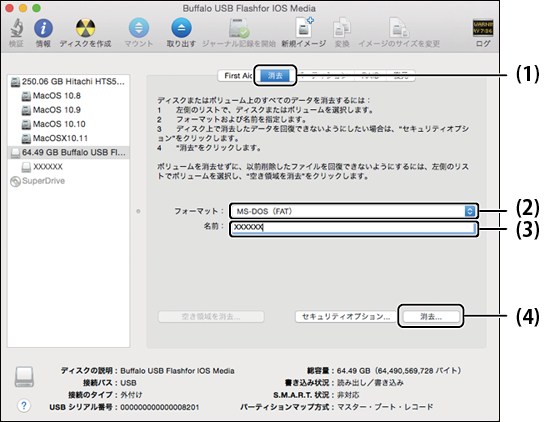Viewport: 544px width, 422px height.
Task: Click the connection type value 外付け
Action: point(131,395)
